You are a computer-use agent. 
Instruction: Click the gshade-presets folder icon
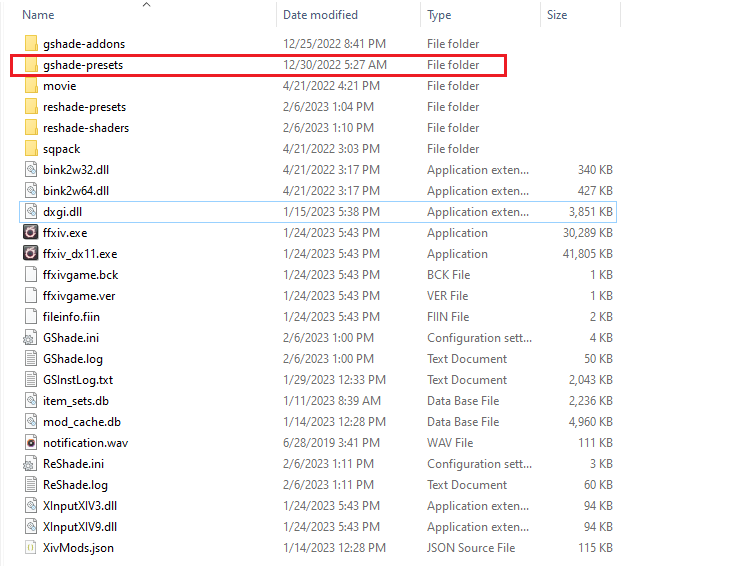[31, 65]
